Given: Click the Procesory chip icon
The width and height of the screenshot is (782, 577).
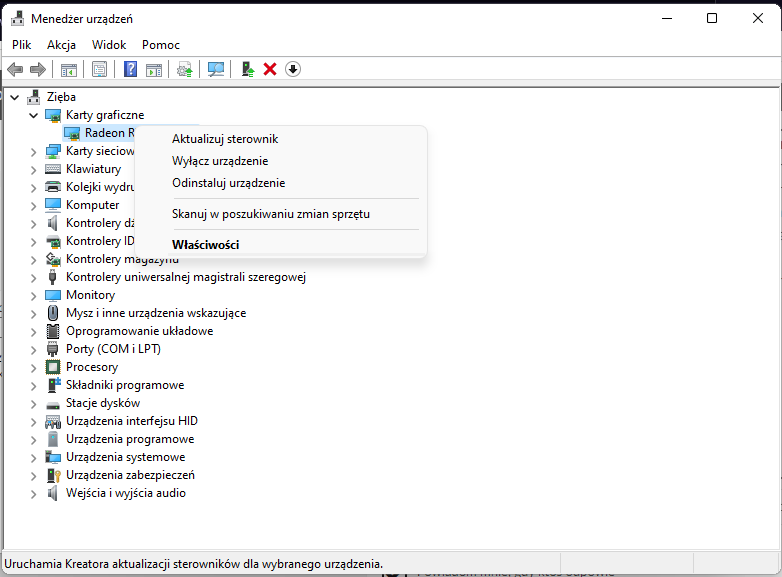Looking at the screenshot, I should (x=53, y=367).
